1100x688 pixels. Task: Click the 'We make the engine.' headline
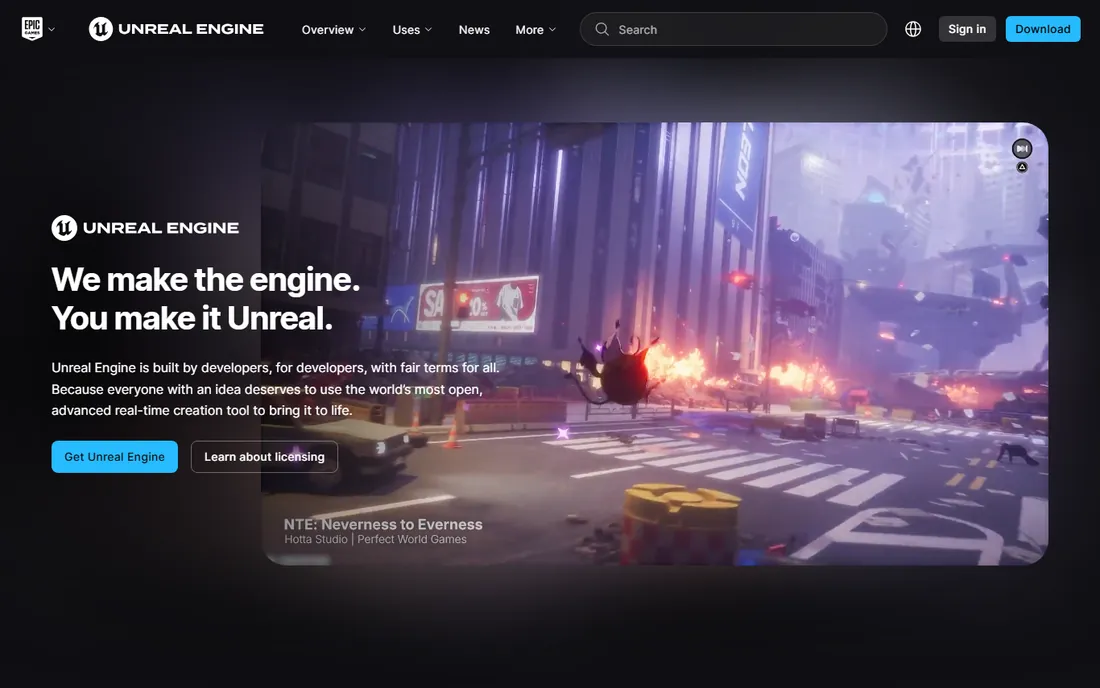206,280
